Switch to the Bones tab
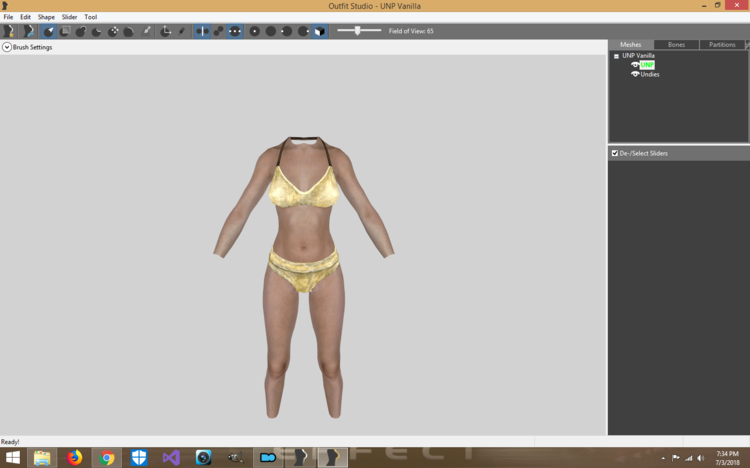Screen dimensions: 750x468 [x=676, y=45]
